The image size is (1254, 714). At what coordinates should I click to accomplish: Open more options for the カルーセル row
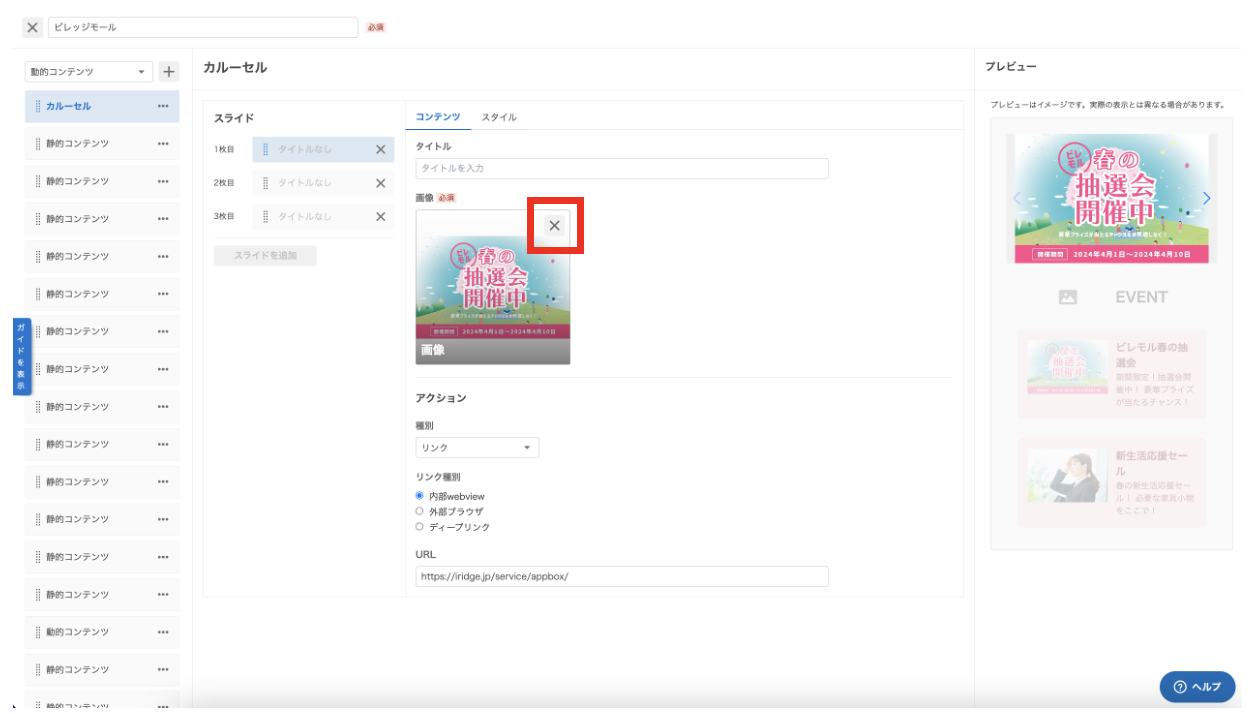pyautogui.click(x=163, y=106)
